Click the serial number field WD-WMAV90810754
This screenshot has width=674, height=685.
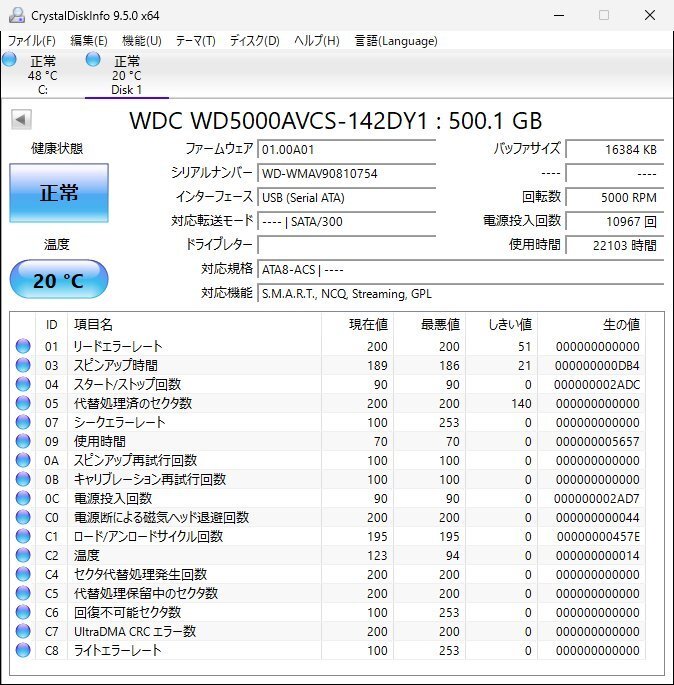[x=347, y=173]
